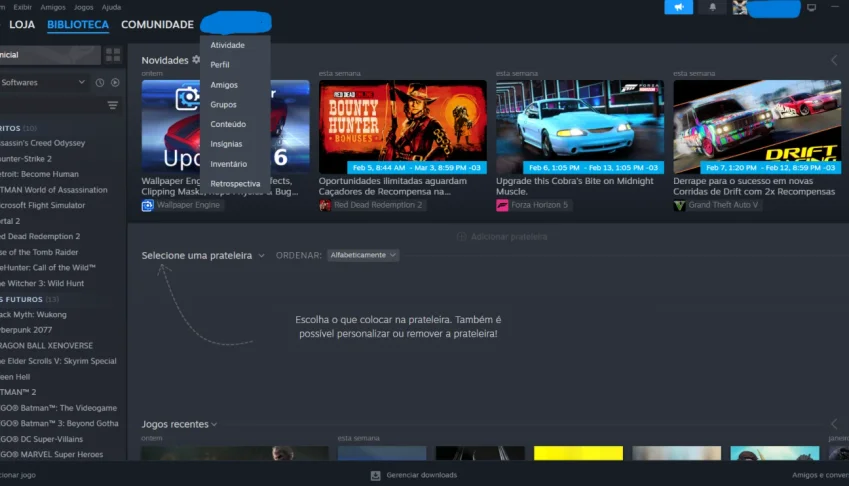Collapse Novidades with the arrow

834,60
